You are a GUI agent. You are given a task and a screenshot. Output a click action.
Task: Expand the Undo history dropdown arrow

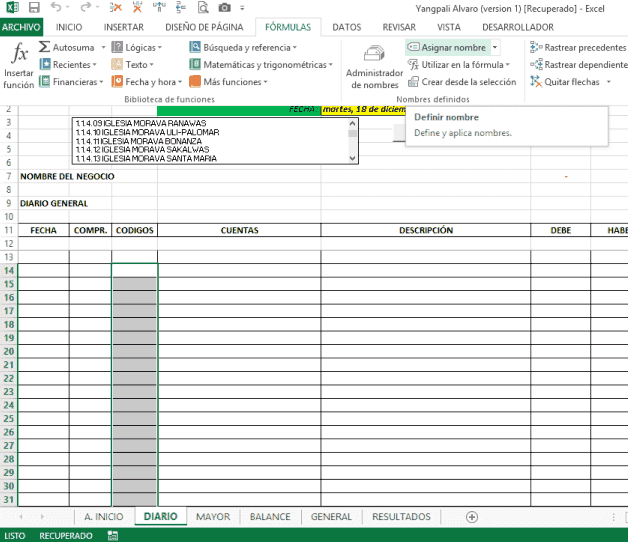tap(67, 7)
